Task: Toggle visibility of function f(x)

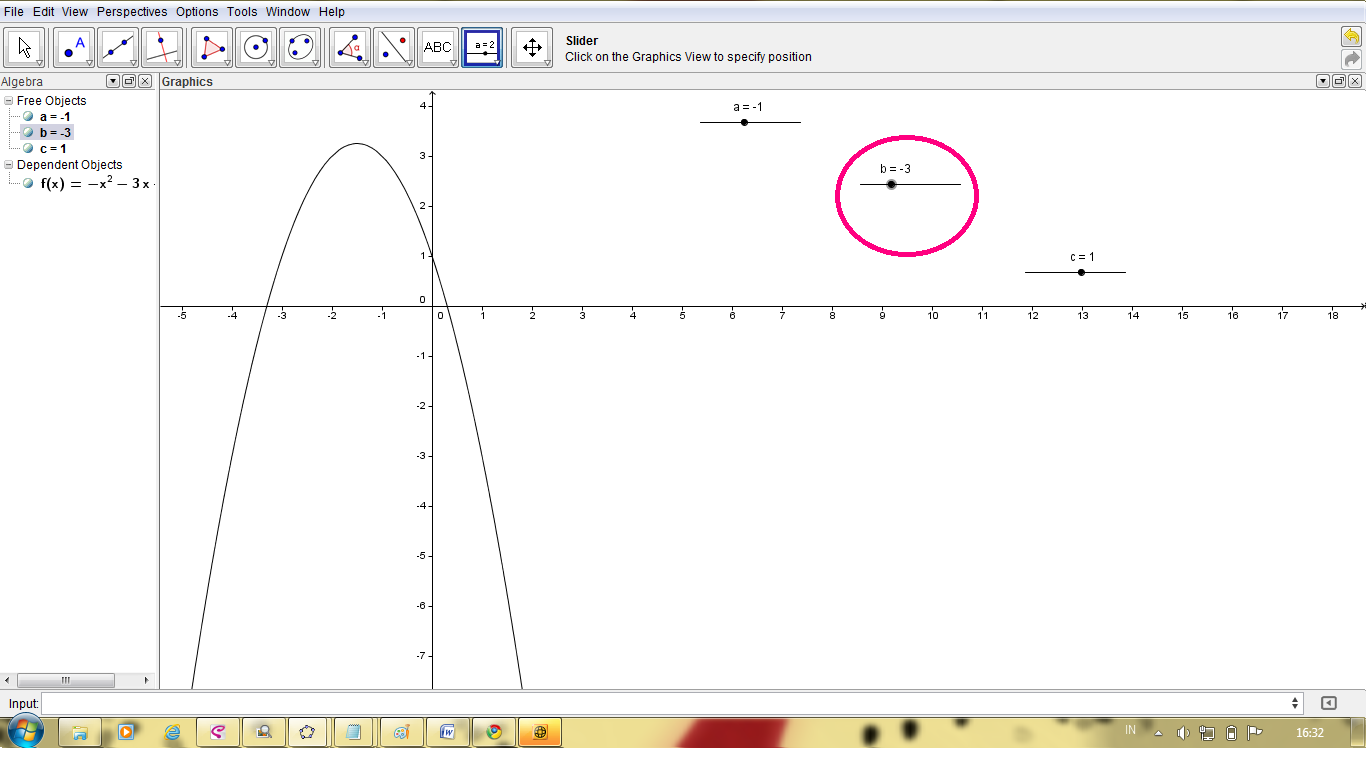Action: pos(28,183)
